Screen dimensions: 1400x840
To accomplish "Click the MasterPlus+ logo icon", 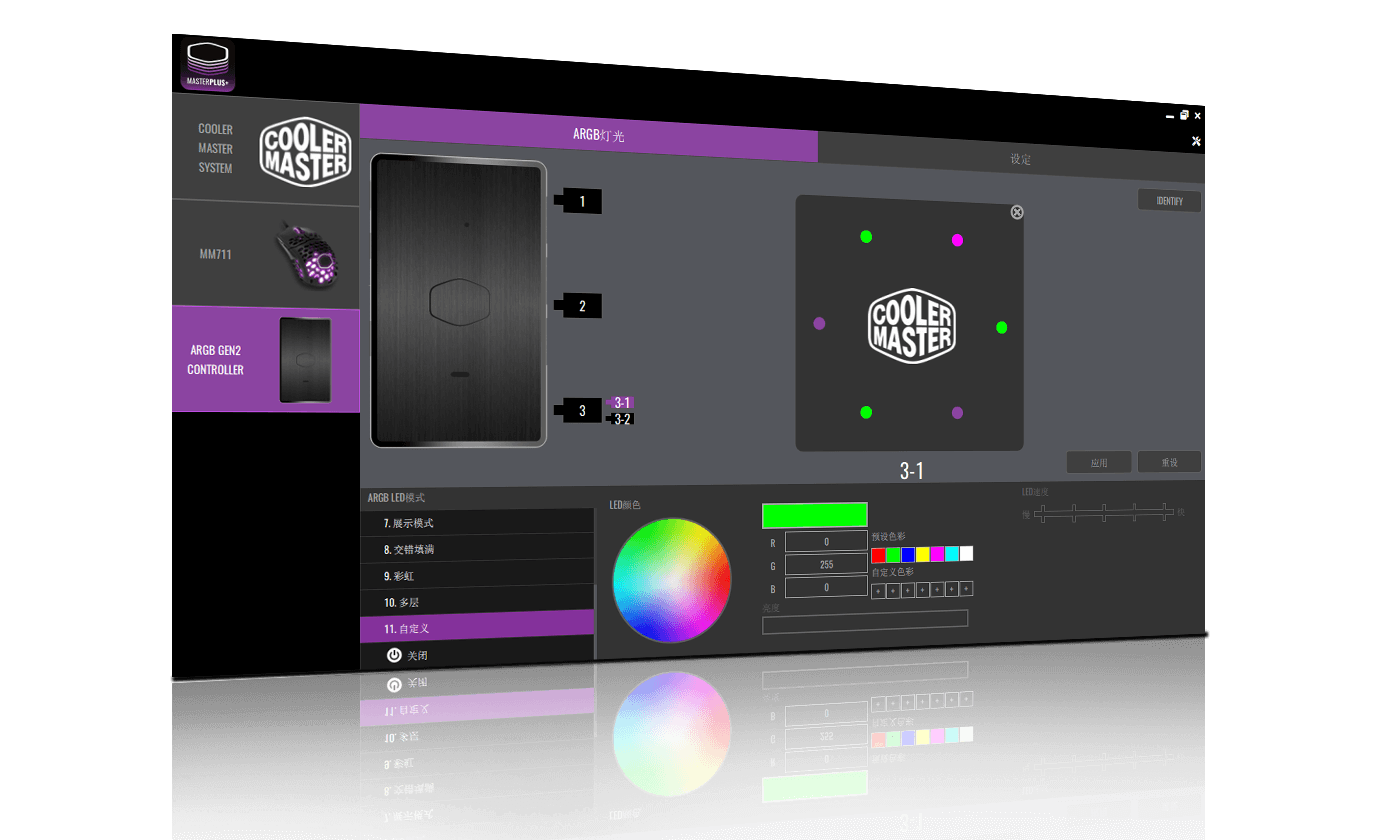I will tap(209, 66).
